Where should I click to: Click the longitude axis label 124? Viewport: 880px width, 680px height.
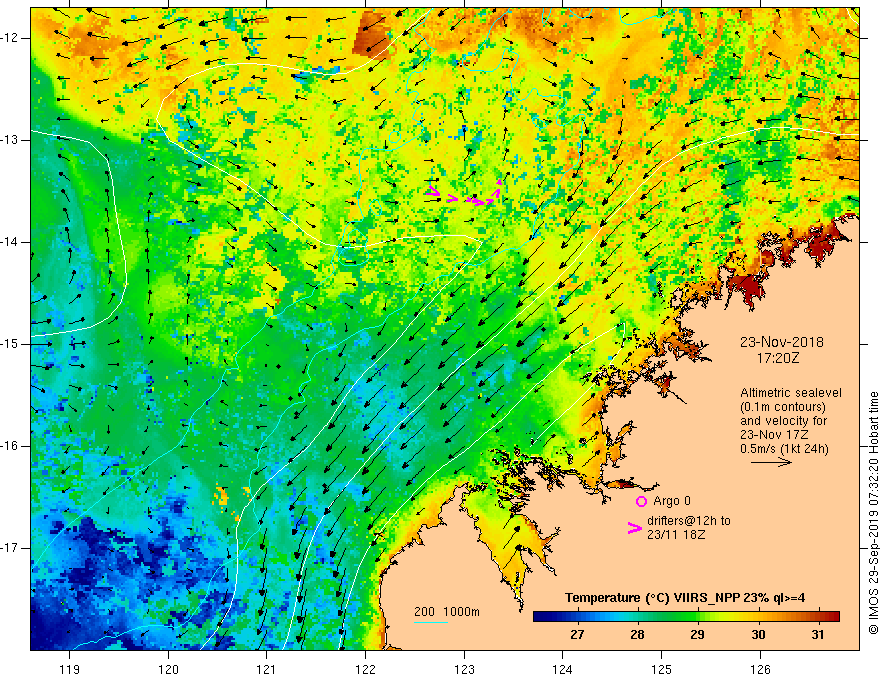tap(562, 669)
